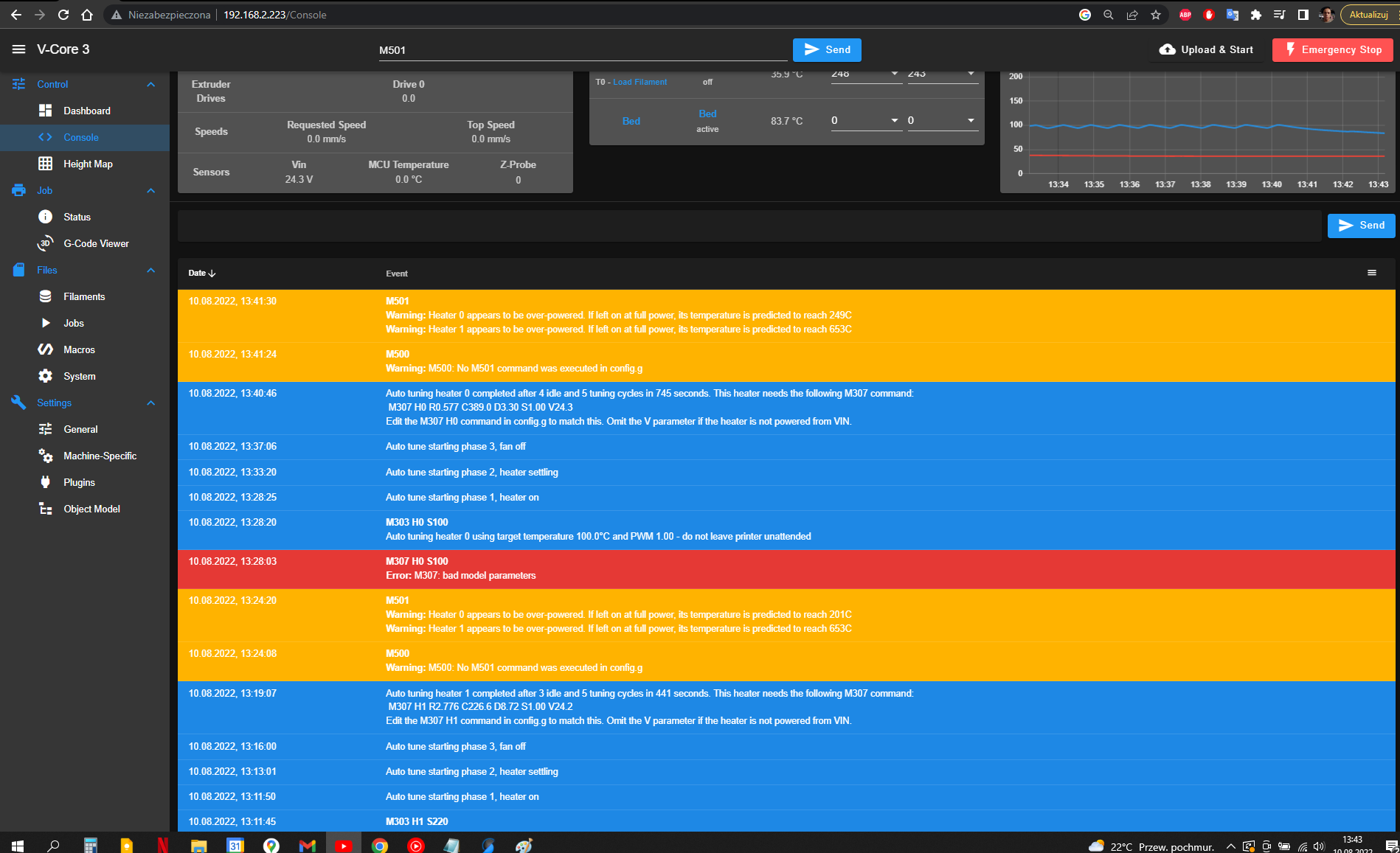Click the Bed tool name link
This screenshot has height=853, width=1400.
coord(631,121)
